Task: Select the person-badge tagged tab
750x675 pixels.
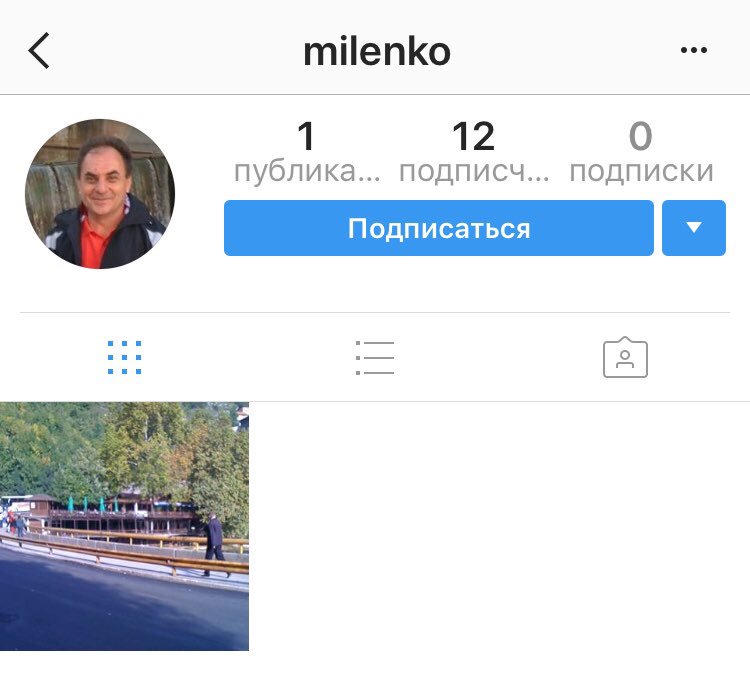Action: 625,357
